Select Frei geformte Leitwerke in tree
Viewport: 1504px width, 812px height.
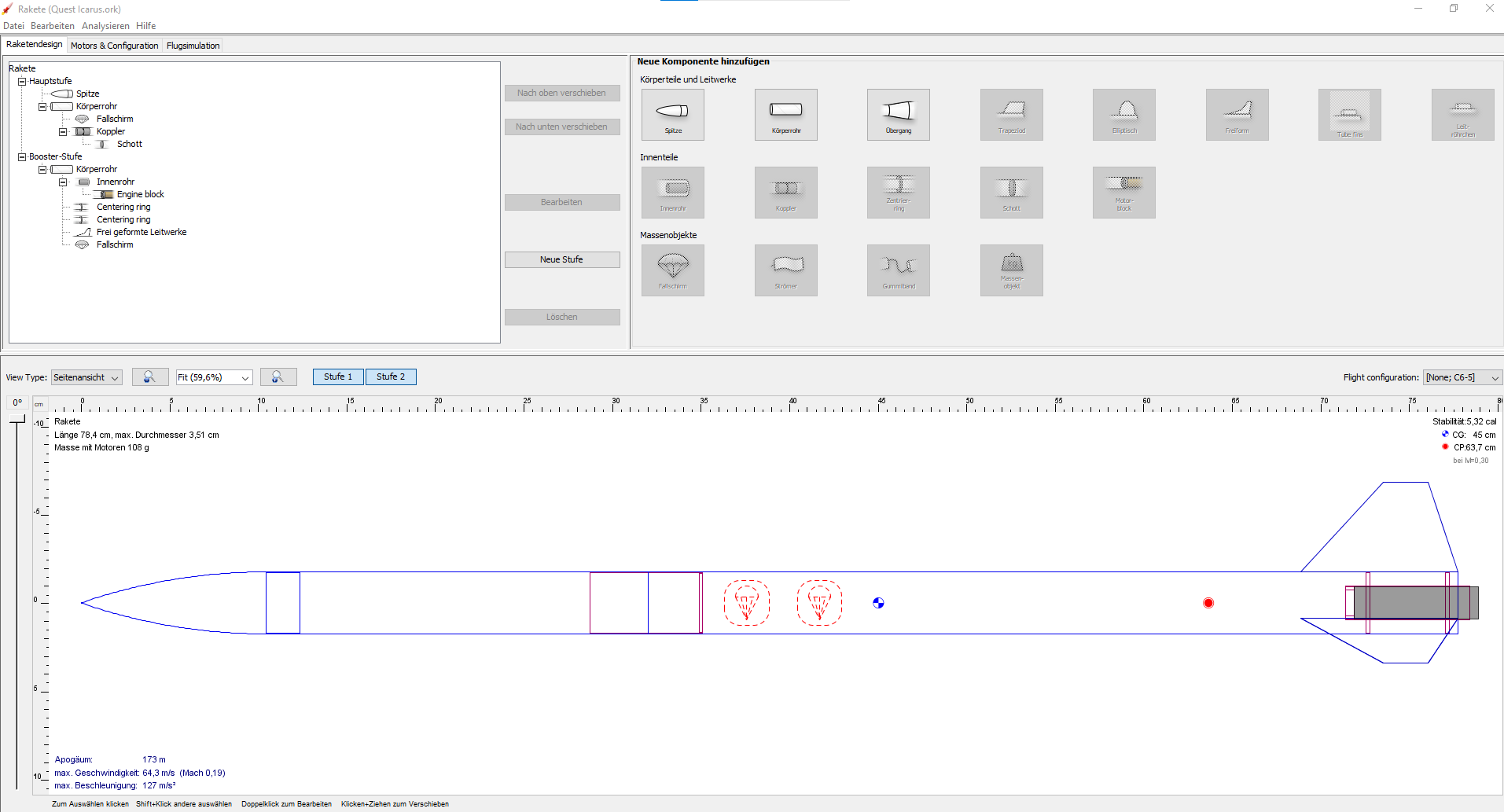pyautogui.click(x=142, y=232)
